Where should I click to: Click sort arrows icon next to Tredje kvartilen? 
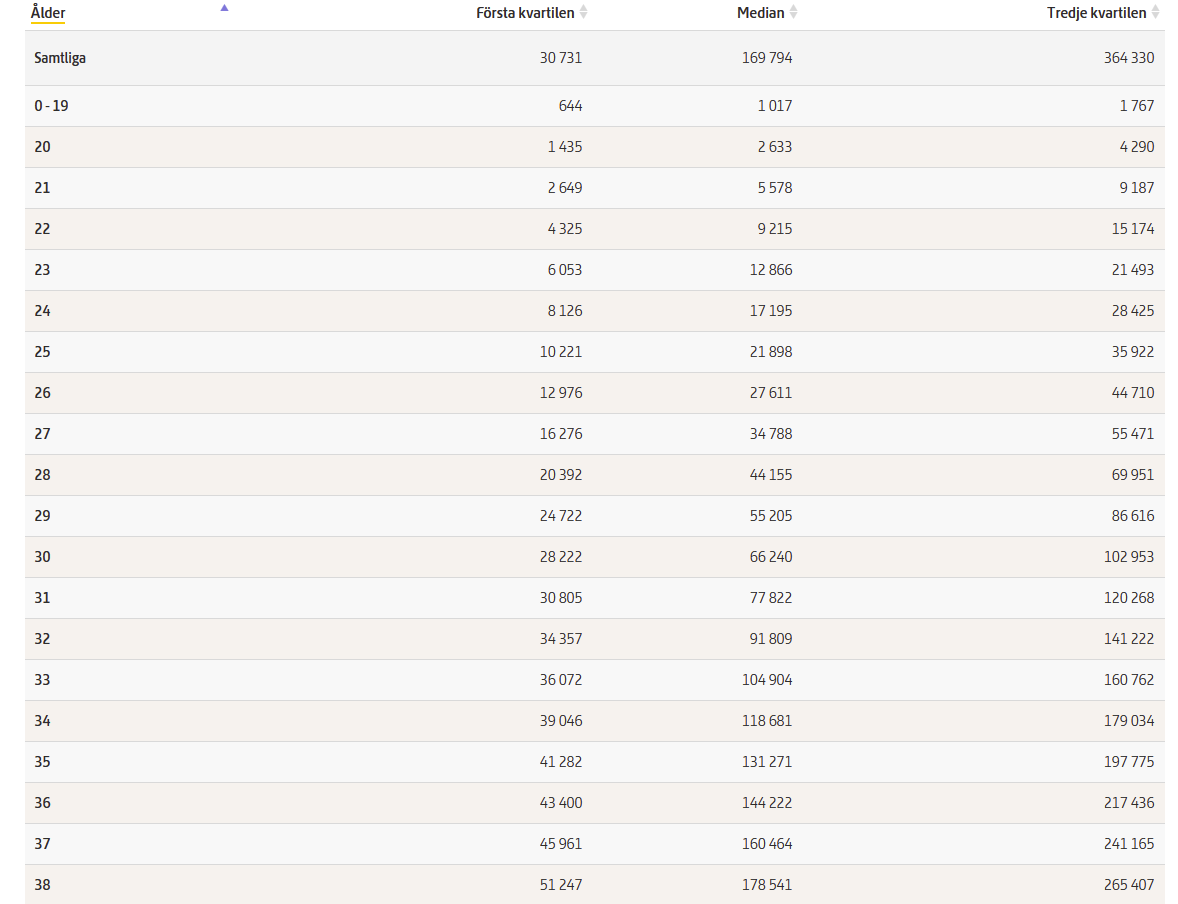1156,13
